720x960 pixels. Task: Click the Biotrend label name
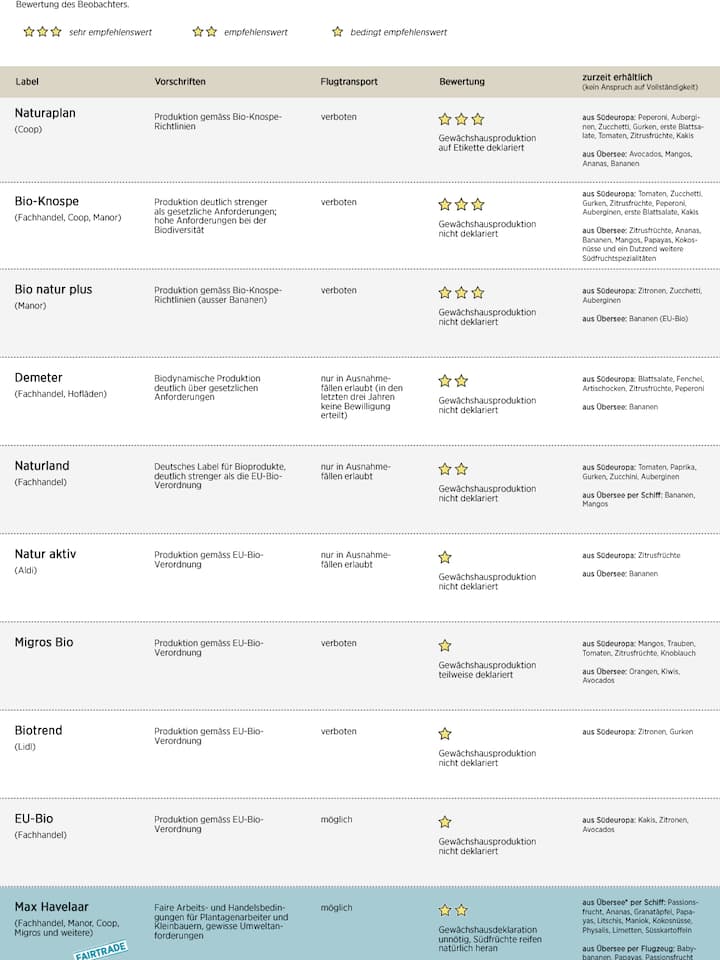click(x=38, y=730)
